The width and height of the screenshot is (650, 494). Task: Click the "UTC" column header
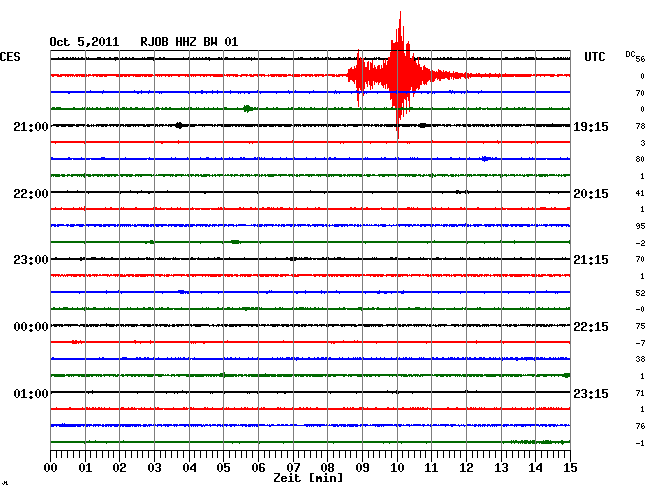click(x=594, y=57)
